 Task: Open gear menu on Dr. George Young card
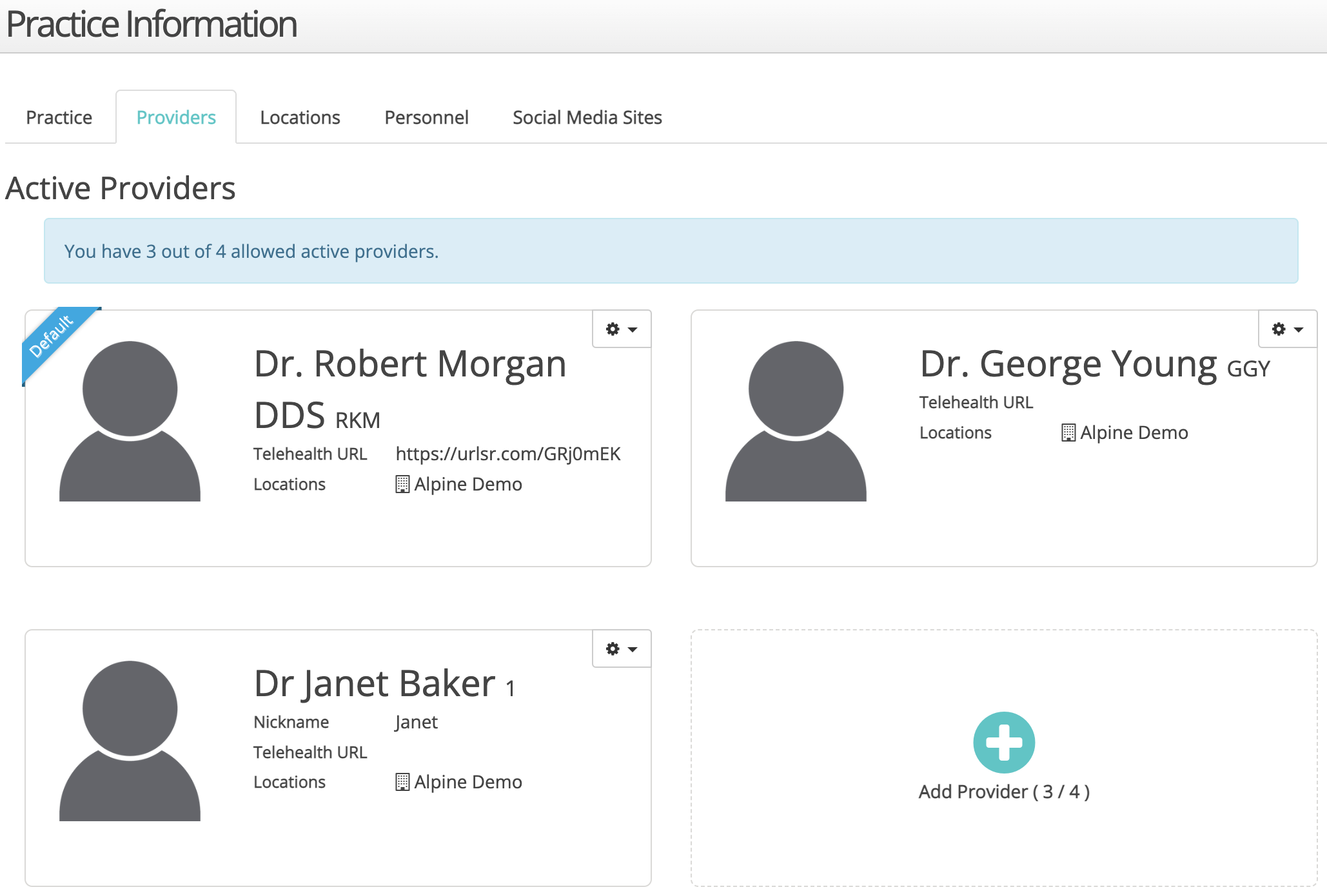pos(1288,329)
